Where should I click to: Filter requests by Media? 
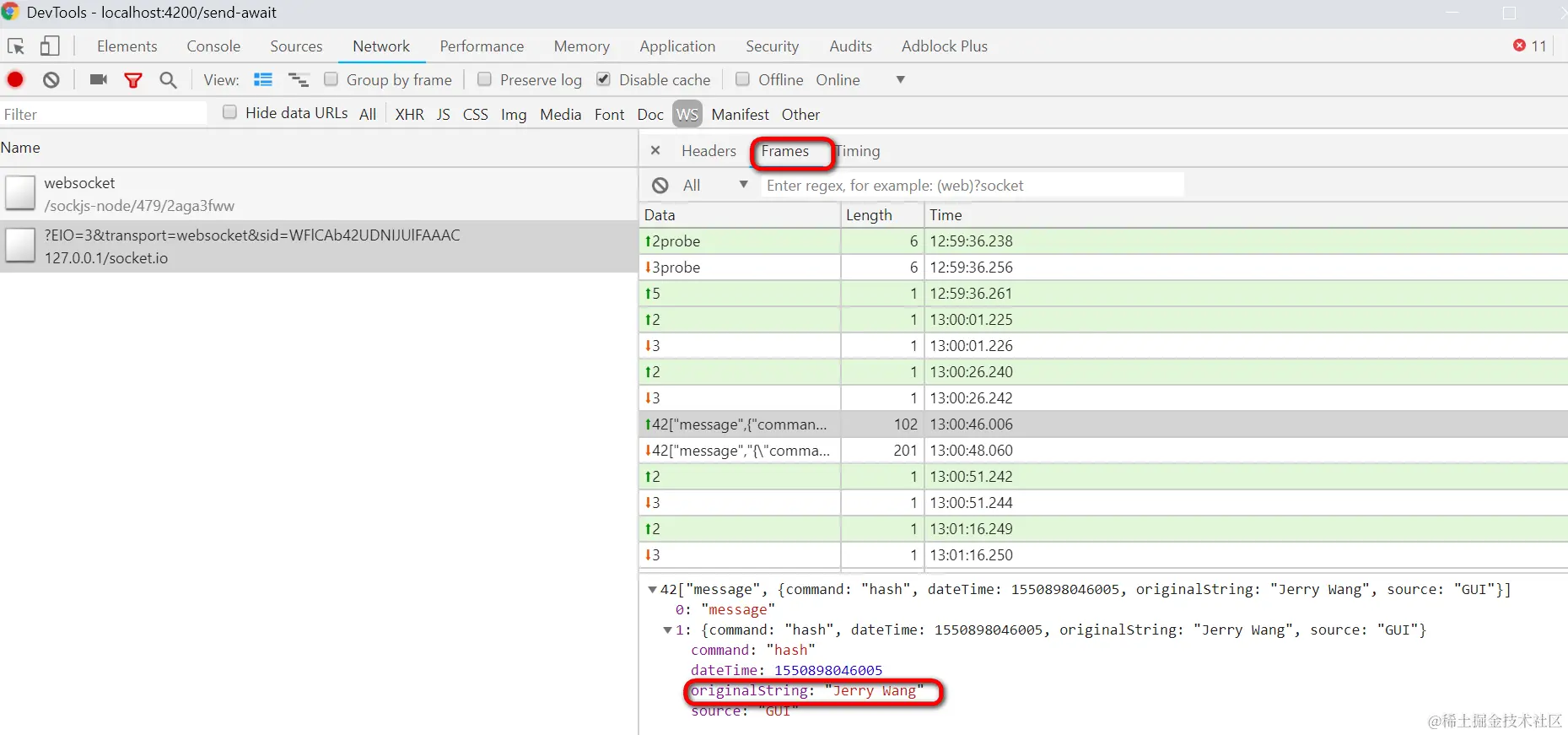(x=561, y=114)
